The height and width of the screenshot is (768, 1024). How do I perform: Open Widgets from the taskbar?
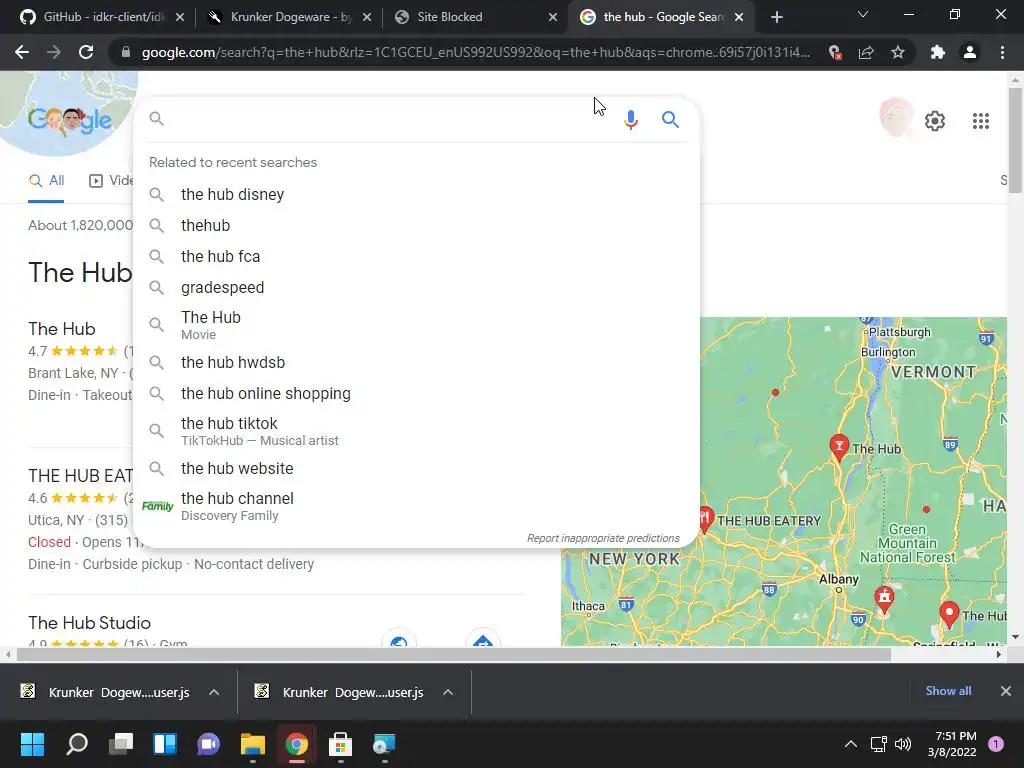[x=165, y=744]
